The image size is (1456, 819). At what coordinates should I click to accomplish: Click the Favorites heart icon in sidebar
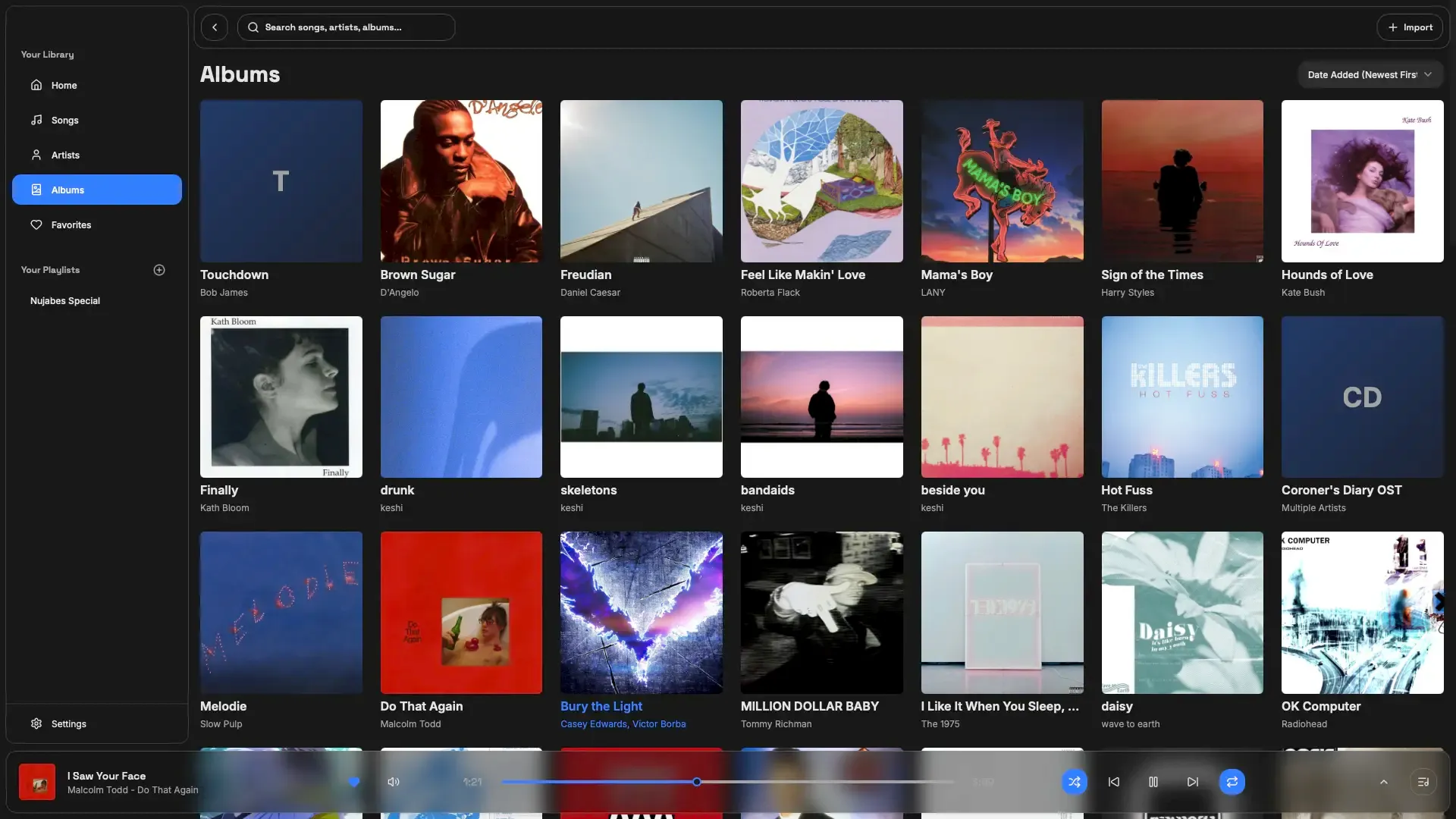36,224
